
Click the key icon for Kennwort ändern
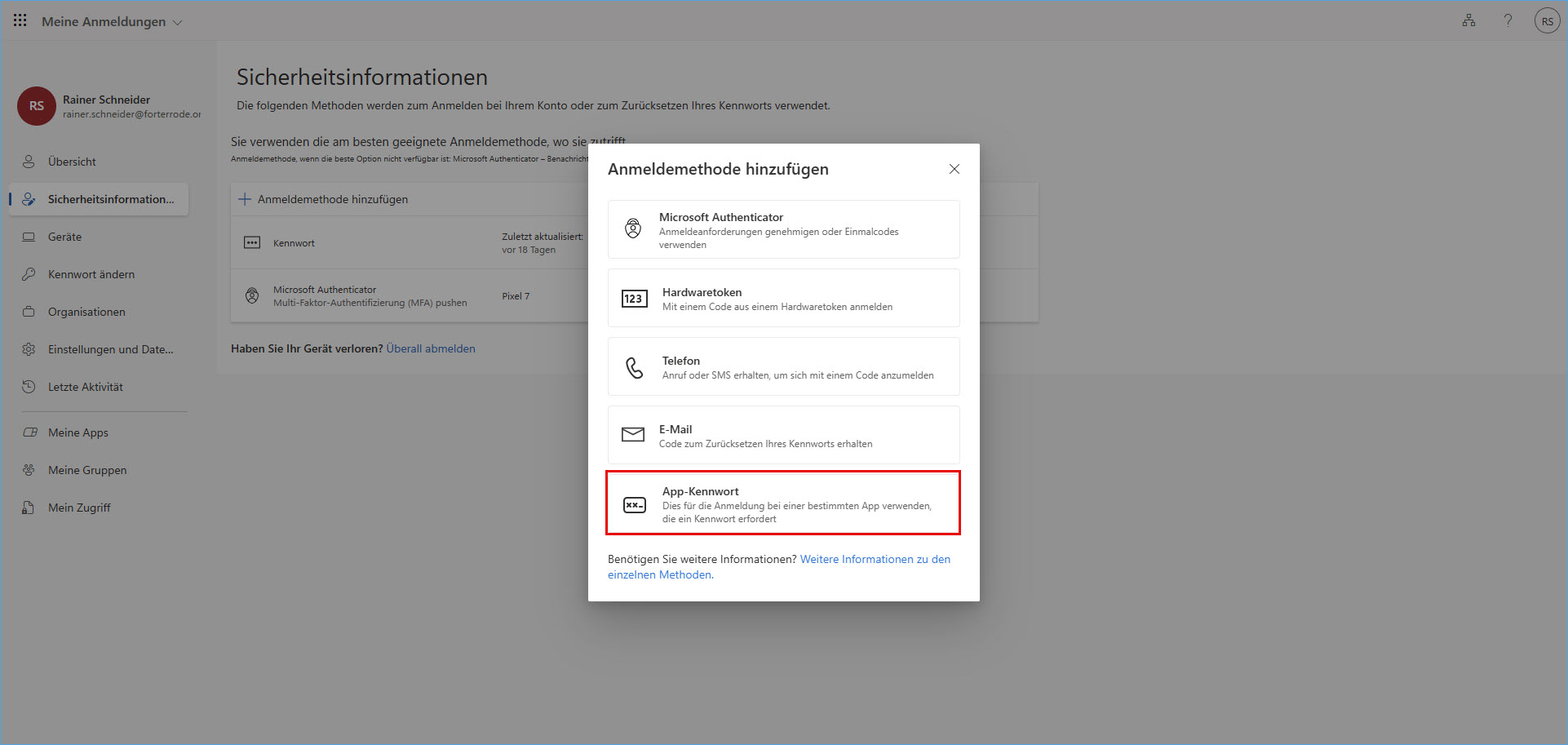[29, 274]
